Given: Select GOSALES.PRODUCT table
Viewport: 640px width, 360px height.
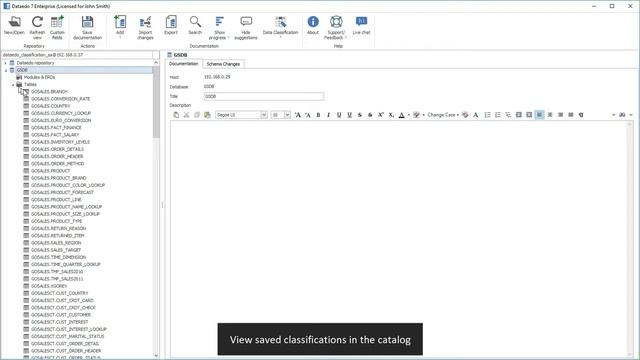Looking at the screenshot, I should click(x=51, y=171).
